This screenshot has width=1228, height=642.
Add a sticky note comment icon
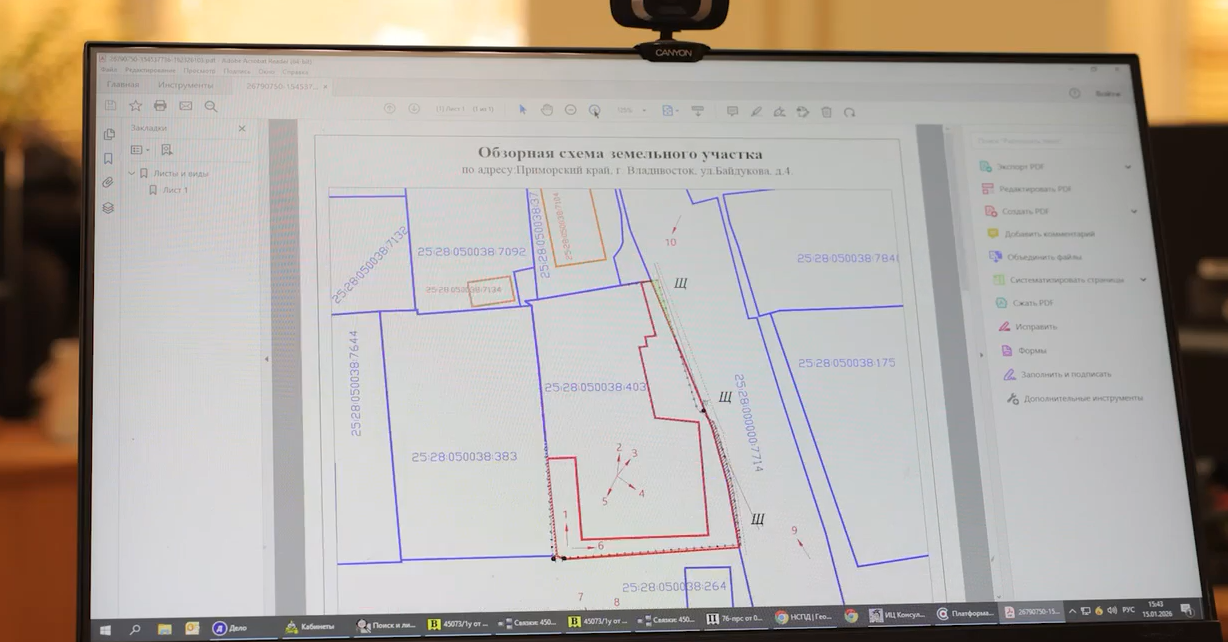tap(732, 111)
